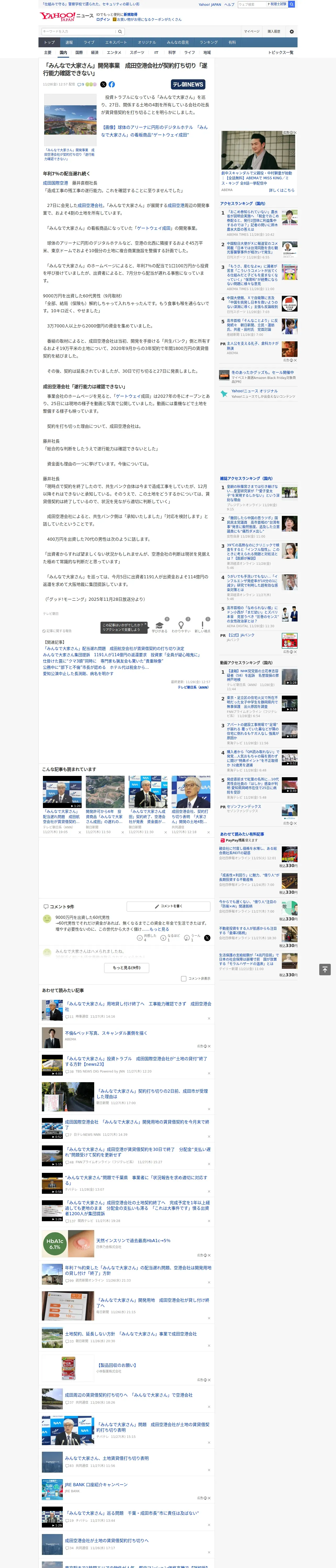Open Yahoo! JAPAN link in top bar
Screen dimensions: 336x1568
point(210,4)
